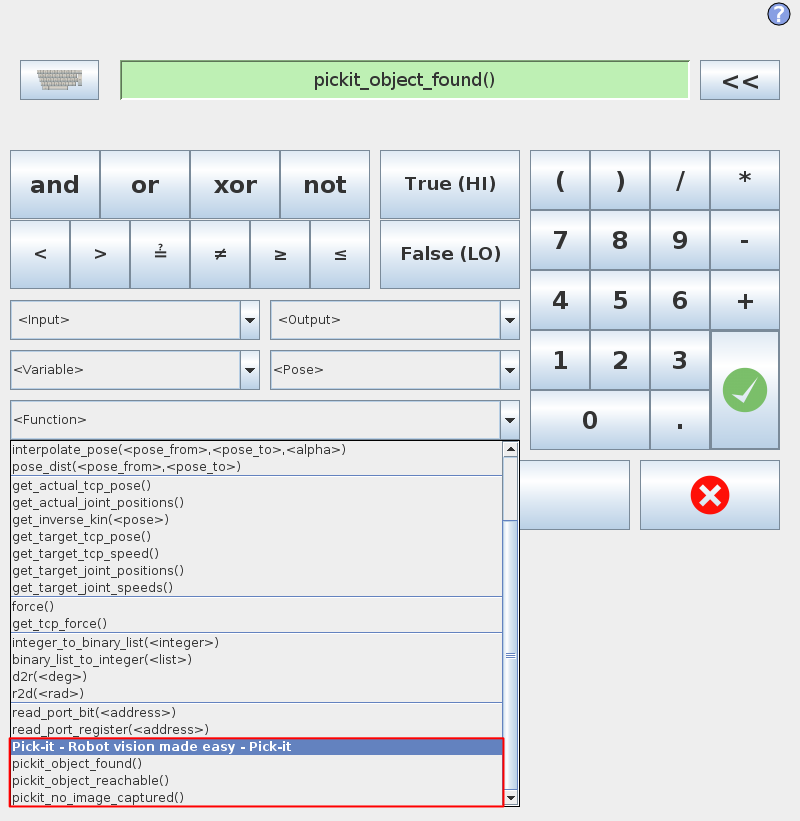
Task: Select pickit_no_image_captured() function
Action: [x=257, y=797]
